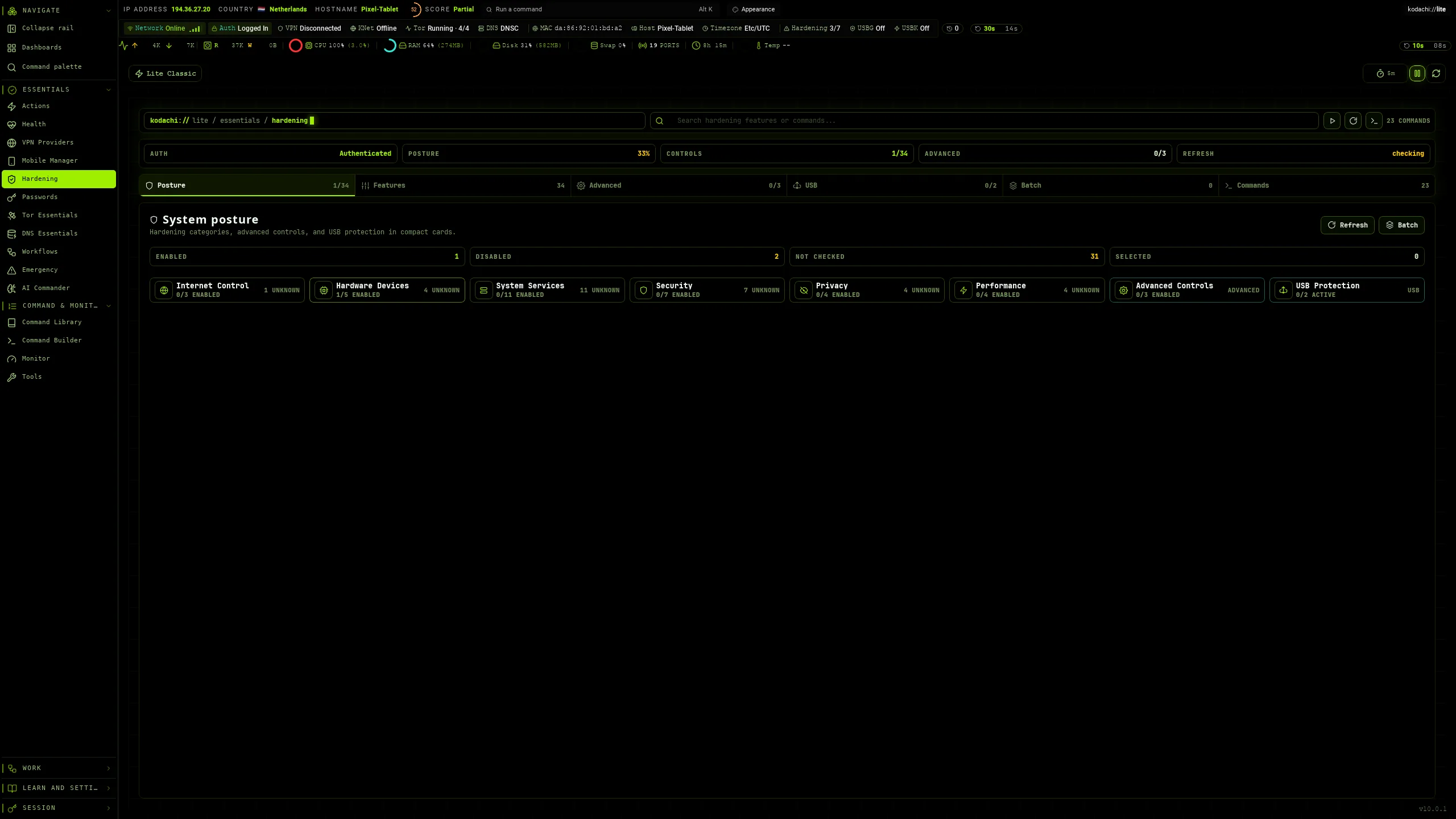Open the Command Library

click(x=59, y=322)
